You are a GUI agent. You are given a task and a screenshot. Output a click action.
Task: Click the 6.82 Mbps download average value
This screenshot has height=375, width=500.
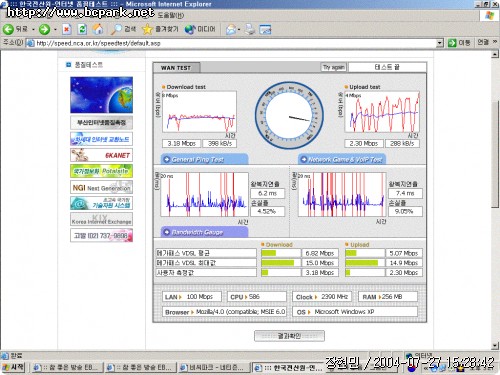[320, 253]
